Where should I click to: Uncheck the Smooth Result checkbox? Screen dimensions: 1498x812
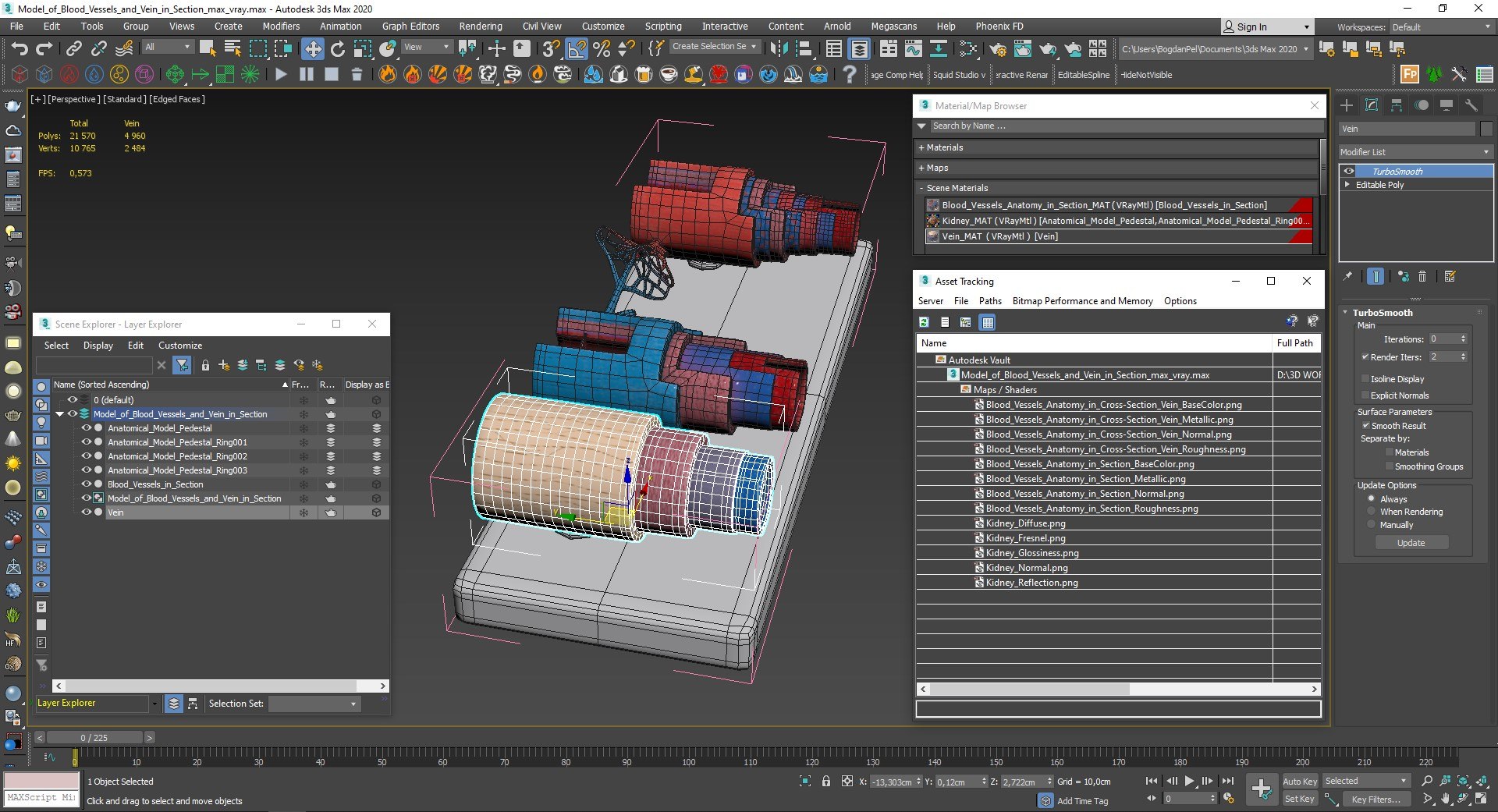pyautogui.click(x=1365, y=426)
